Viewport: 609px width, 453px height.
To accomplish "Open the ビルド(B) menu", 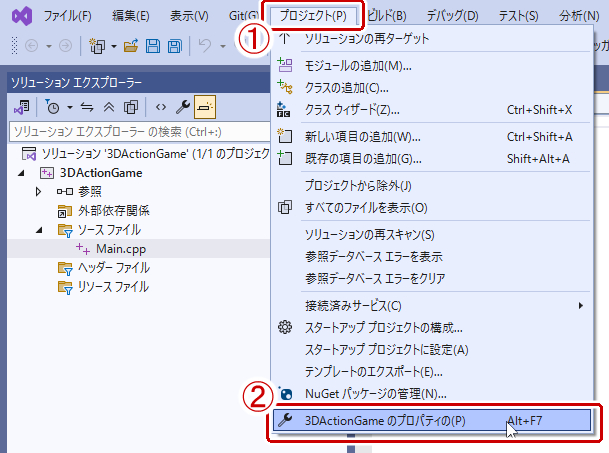I will [386, 16].
